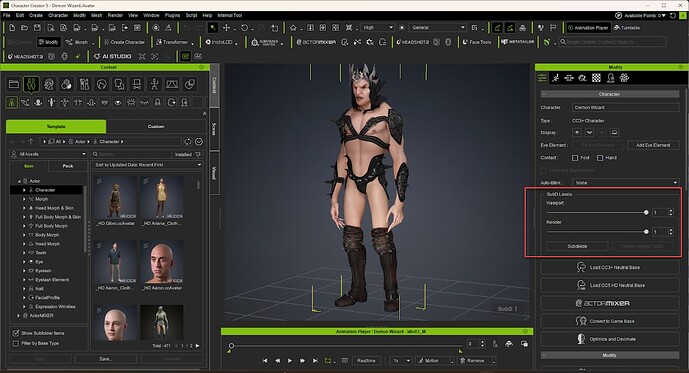
Task: Launch the MetaTailor plugin
Action: [518, 42]
